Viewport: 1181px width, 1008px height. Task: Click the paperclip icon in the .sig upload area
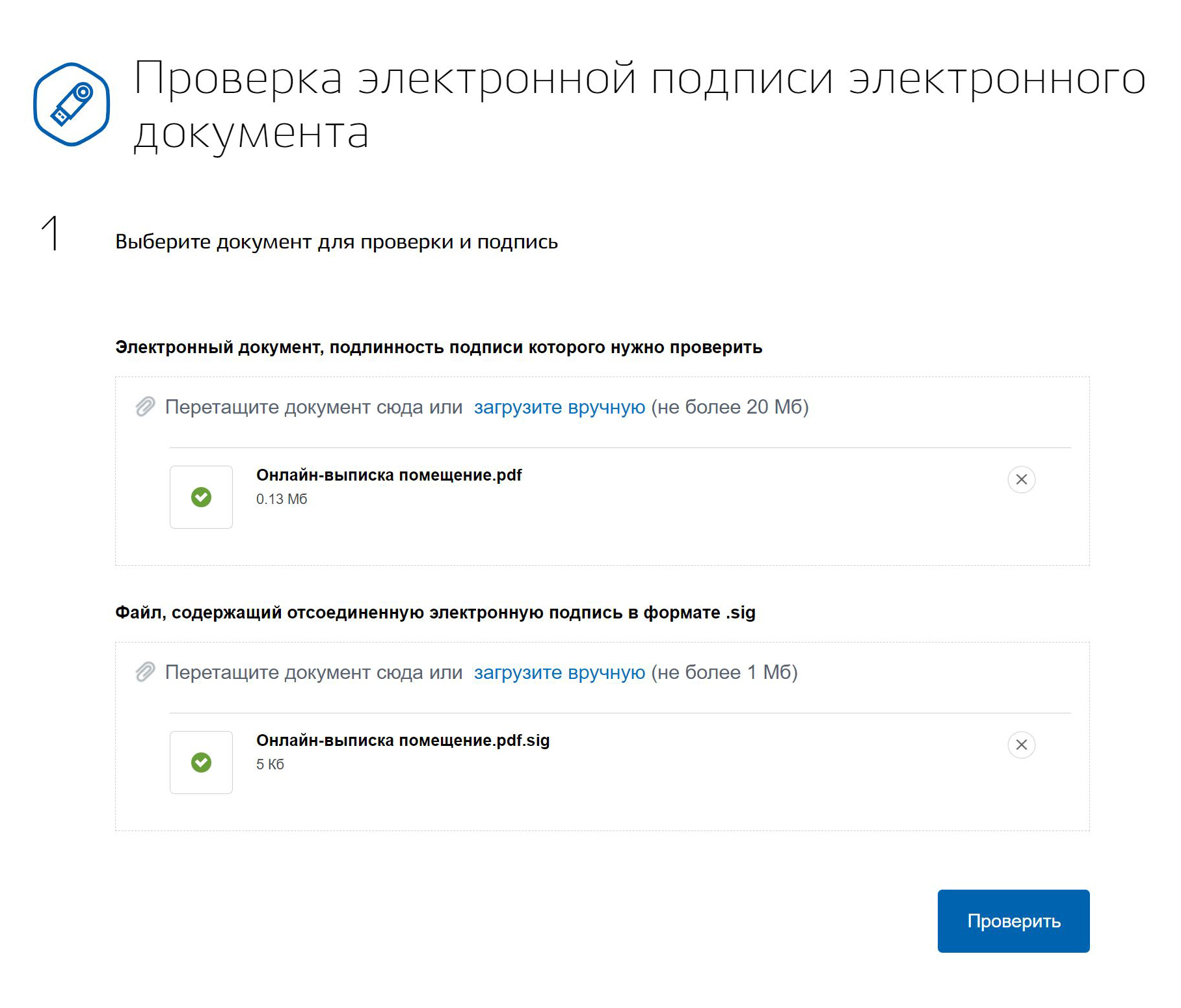pos(145,672)
